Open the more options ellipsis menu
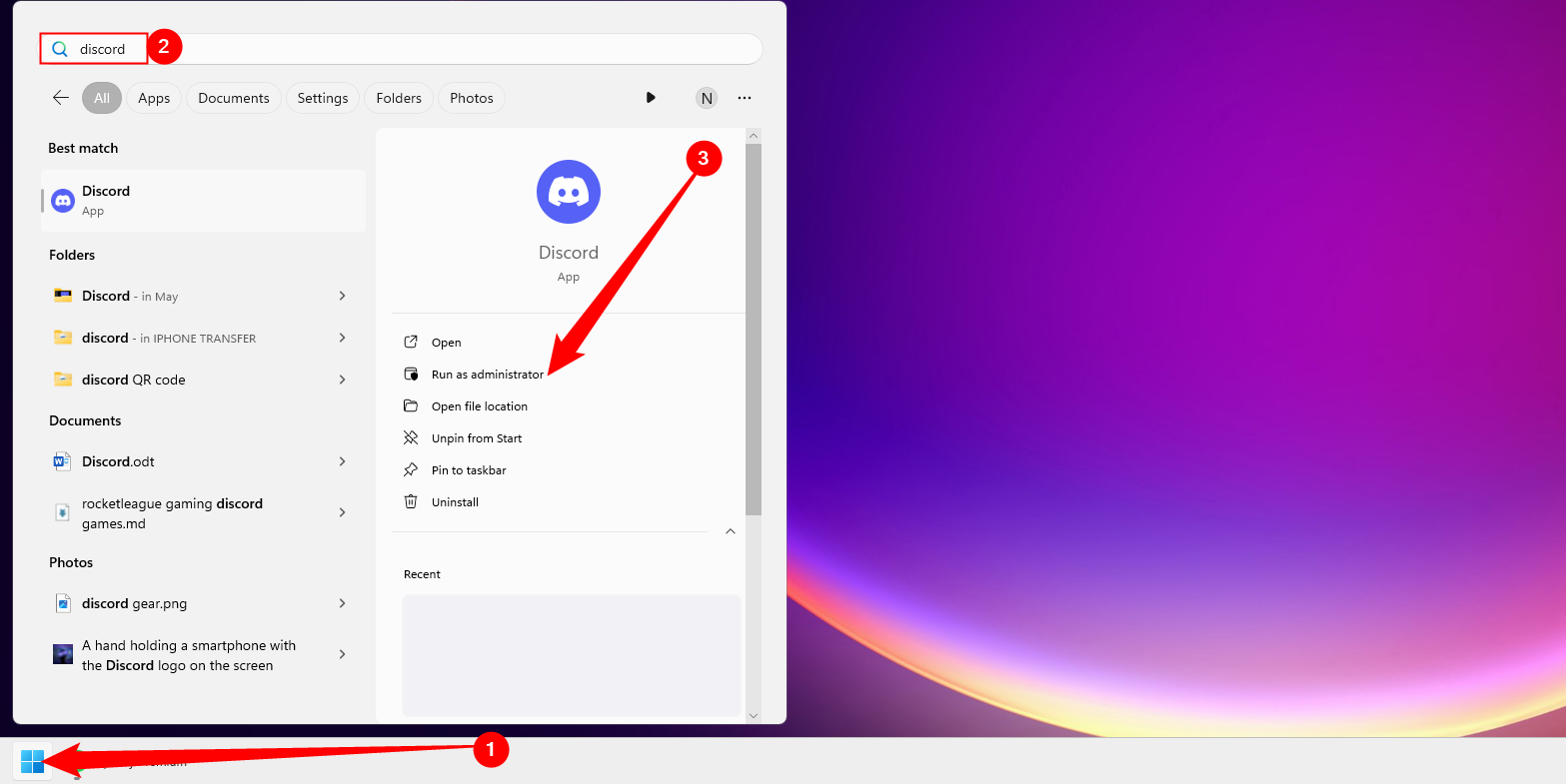Viewport: 1566px width, 784px height. tap(744, 97)
